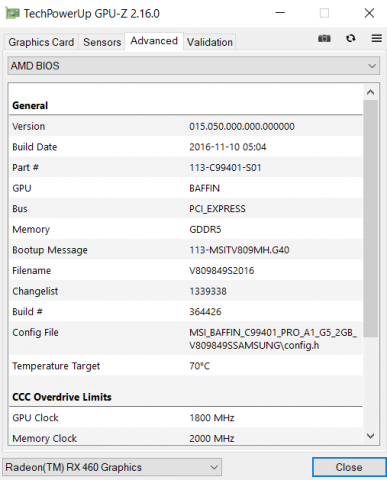Click the Memory Clock row label
The height and width of the screenshot is (480, 387).
point(44,439)
